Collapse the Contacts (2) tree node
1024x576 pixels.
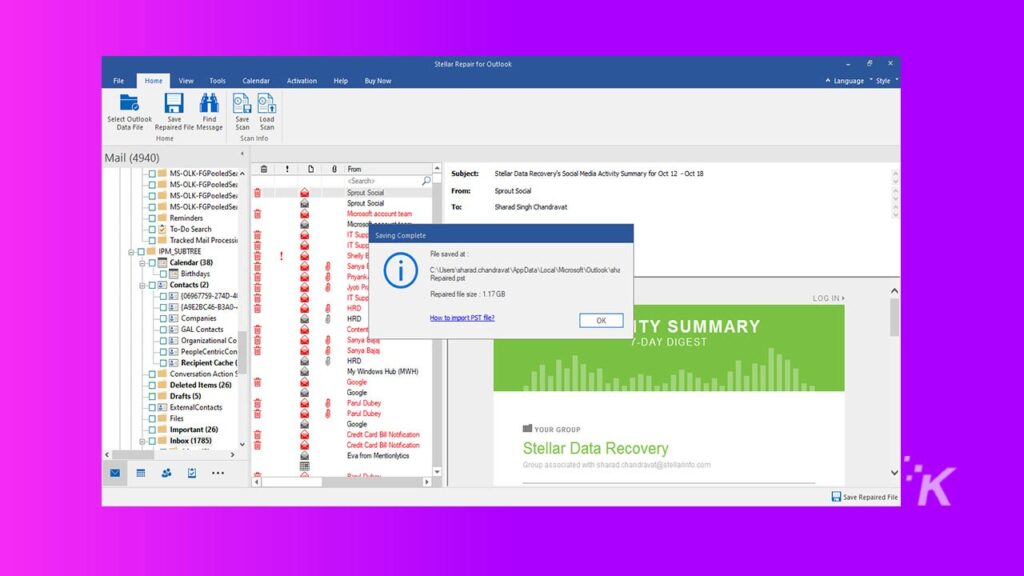coord(142,285)
